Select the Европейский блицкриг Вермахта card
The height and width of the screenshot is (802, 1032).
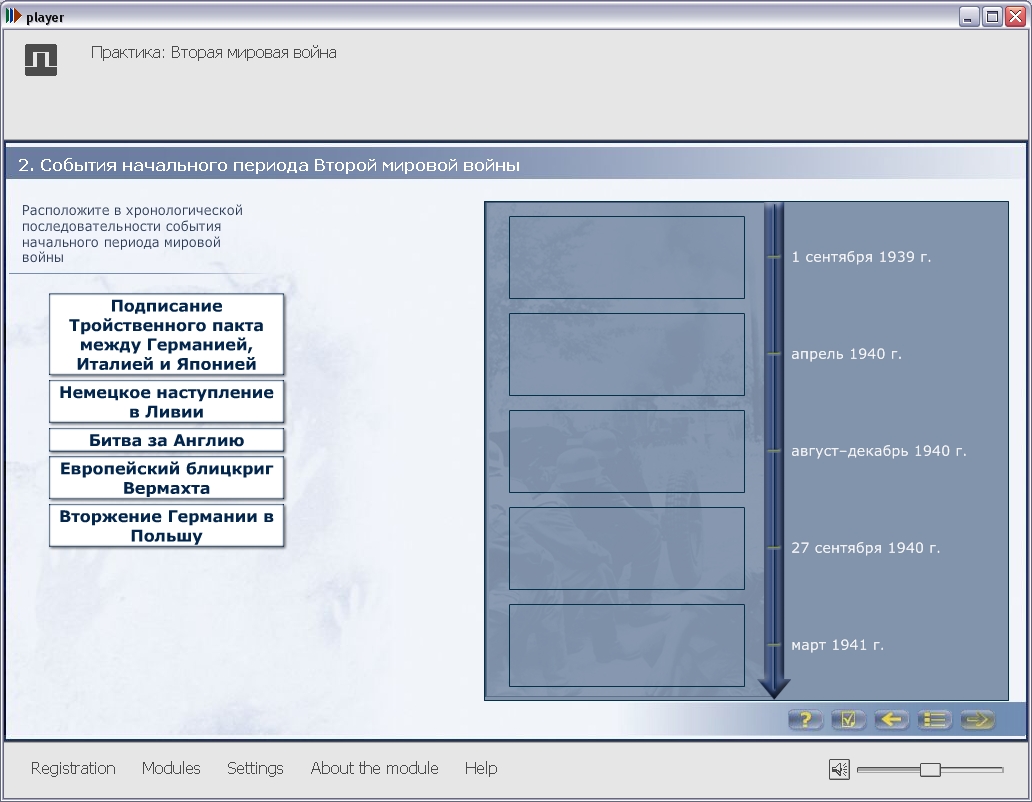coord(167,478)
